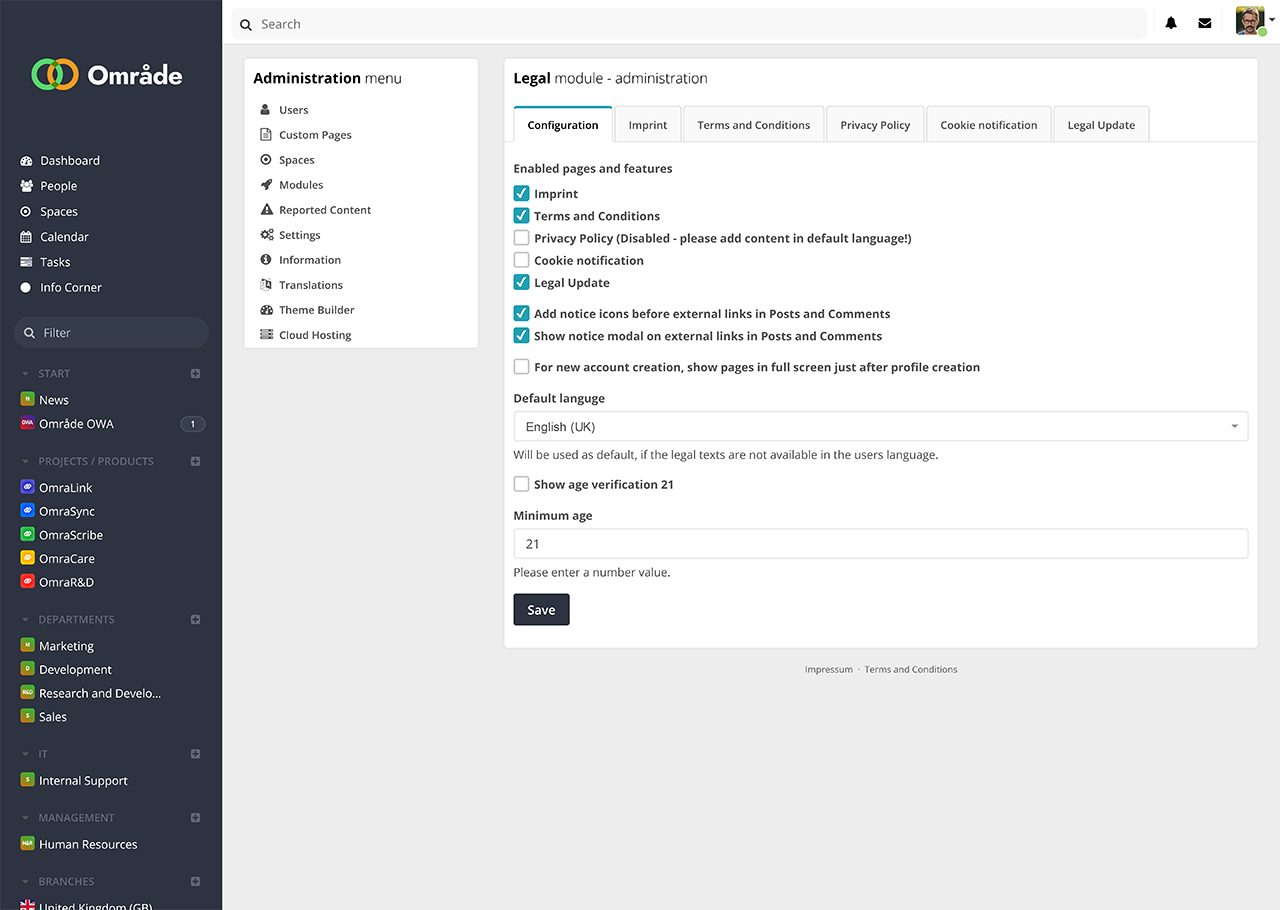Switch to Terms and Conditions tab

(x=753, y=125)
